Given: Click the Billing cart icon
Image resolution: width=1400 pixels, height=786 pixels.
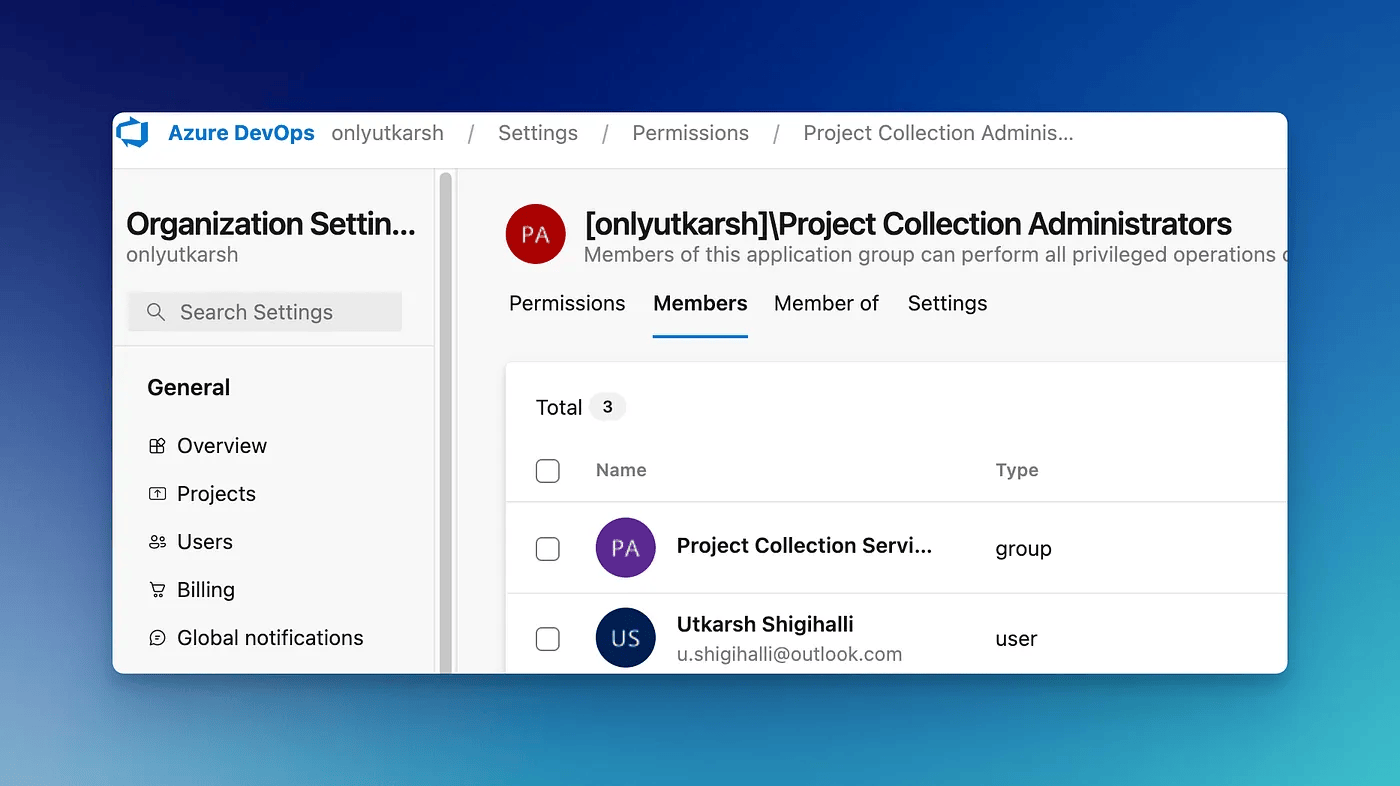Looking at the screenshot, I should [x=157, y=590].
